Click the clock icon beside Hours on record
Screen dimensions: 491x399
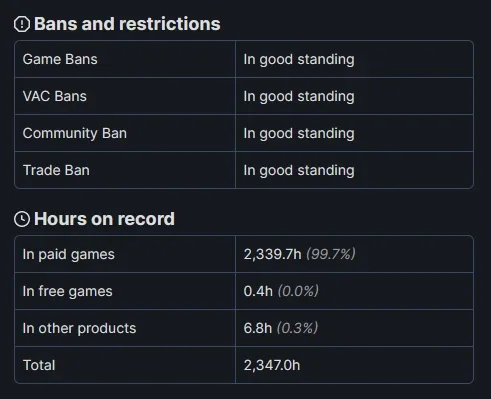22,219
